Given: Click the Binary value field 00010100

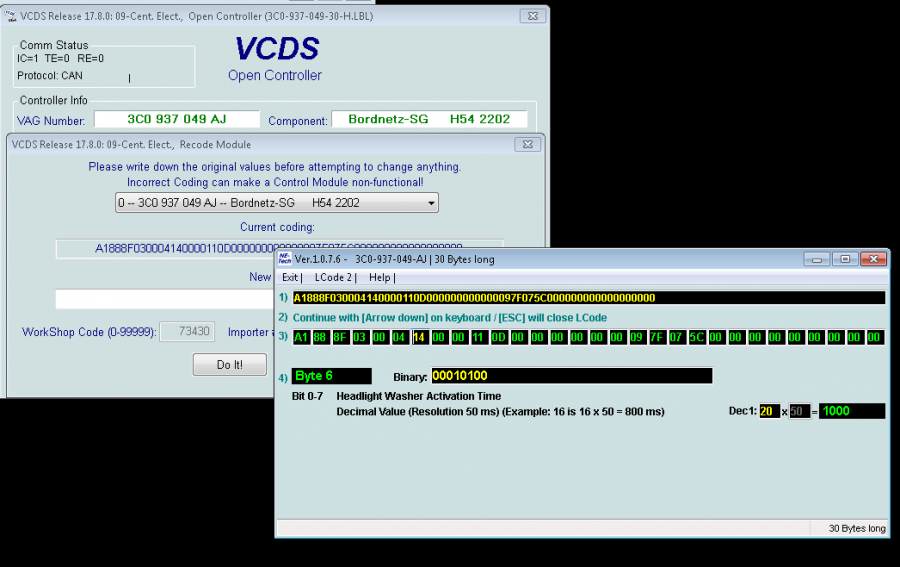Looking at the screenshot, I should click(571, 376).
